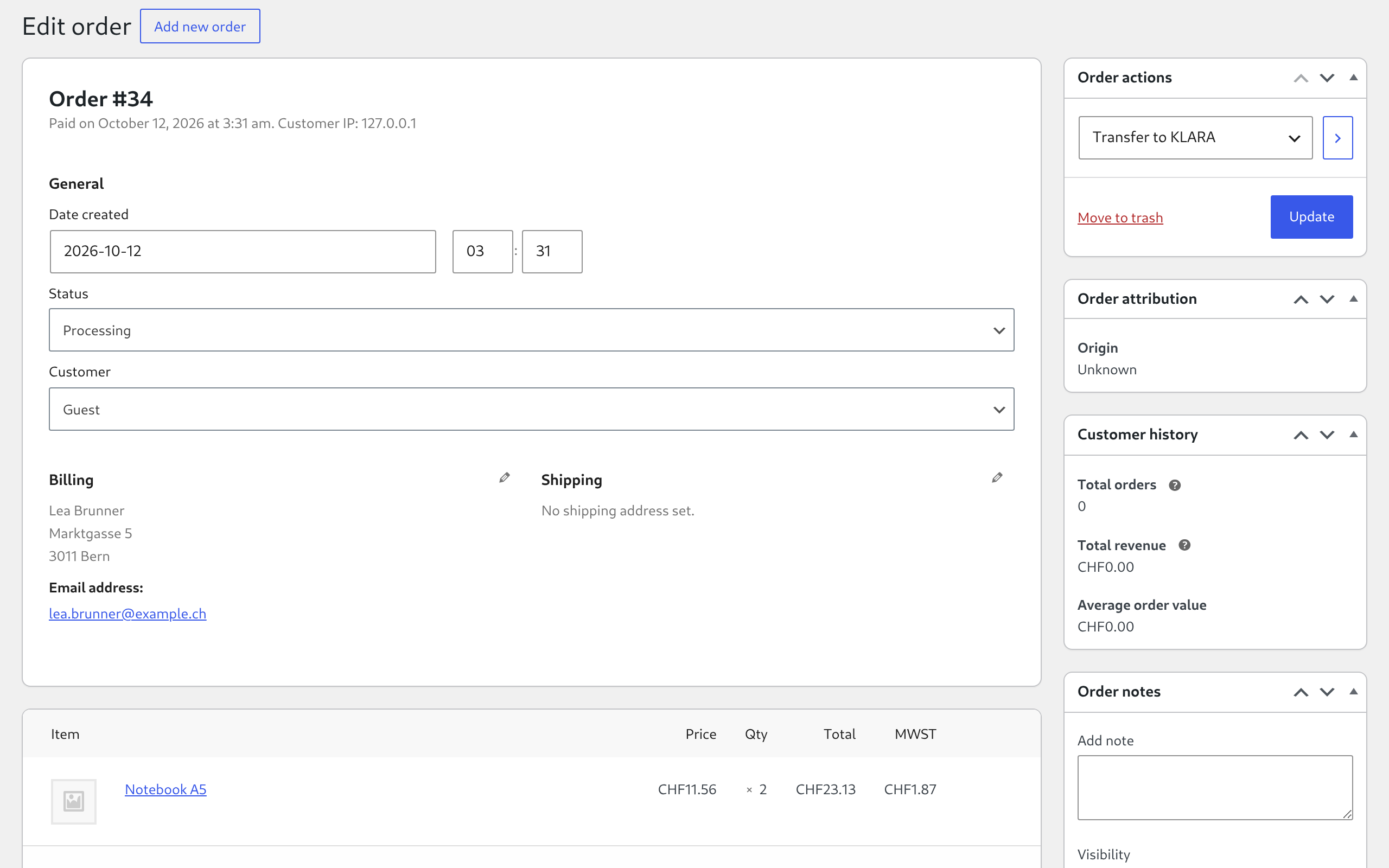Click the minute field showing 31
Screen dimensions: 1389x868
tap(552, 251)
